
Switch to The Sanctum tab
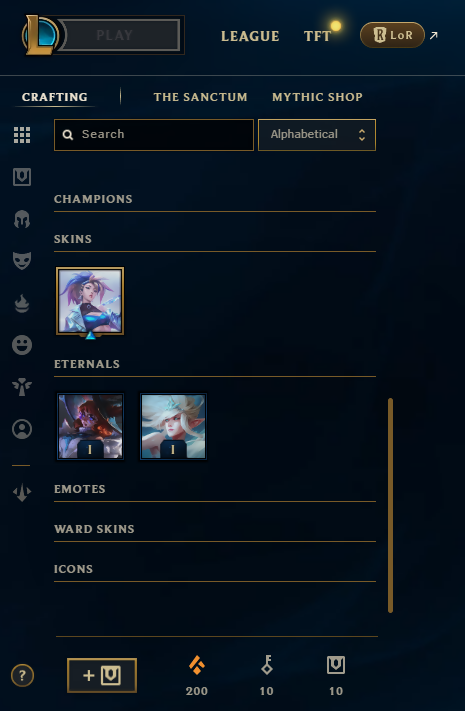coord(201,97)
